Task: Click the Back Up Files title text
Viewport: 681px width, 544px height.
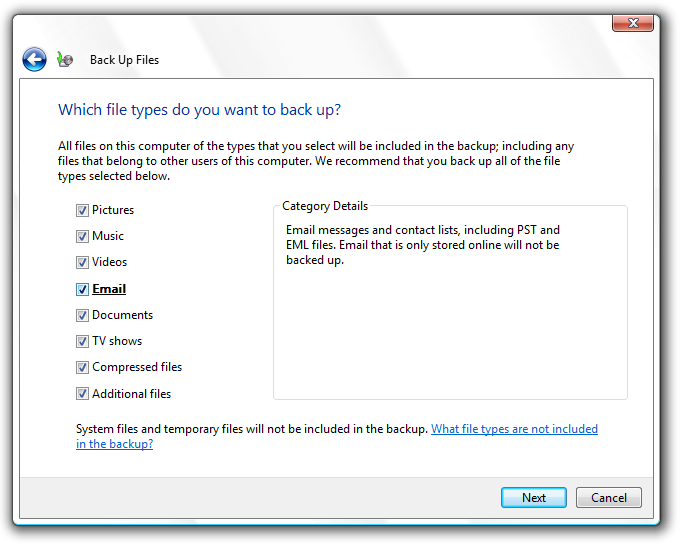Action: (x=124, y=60)
